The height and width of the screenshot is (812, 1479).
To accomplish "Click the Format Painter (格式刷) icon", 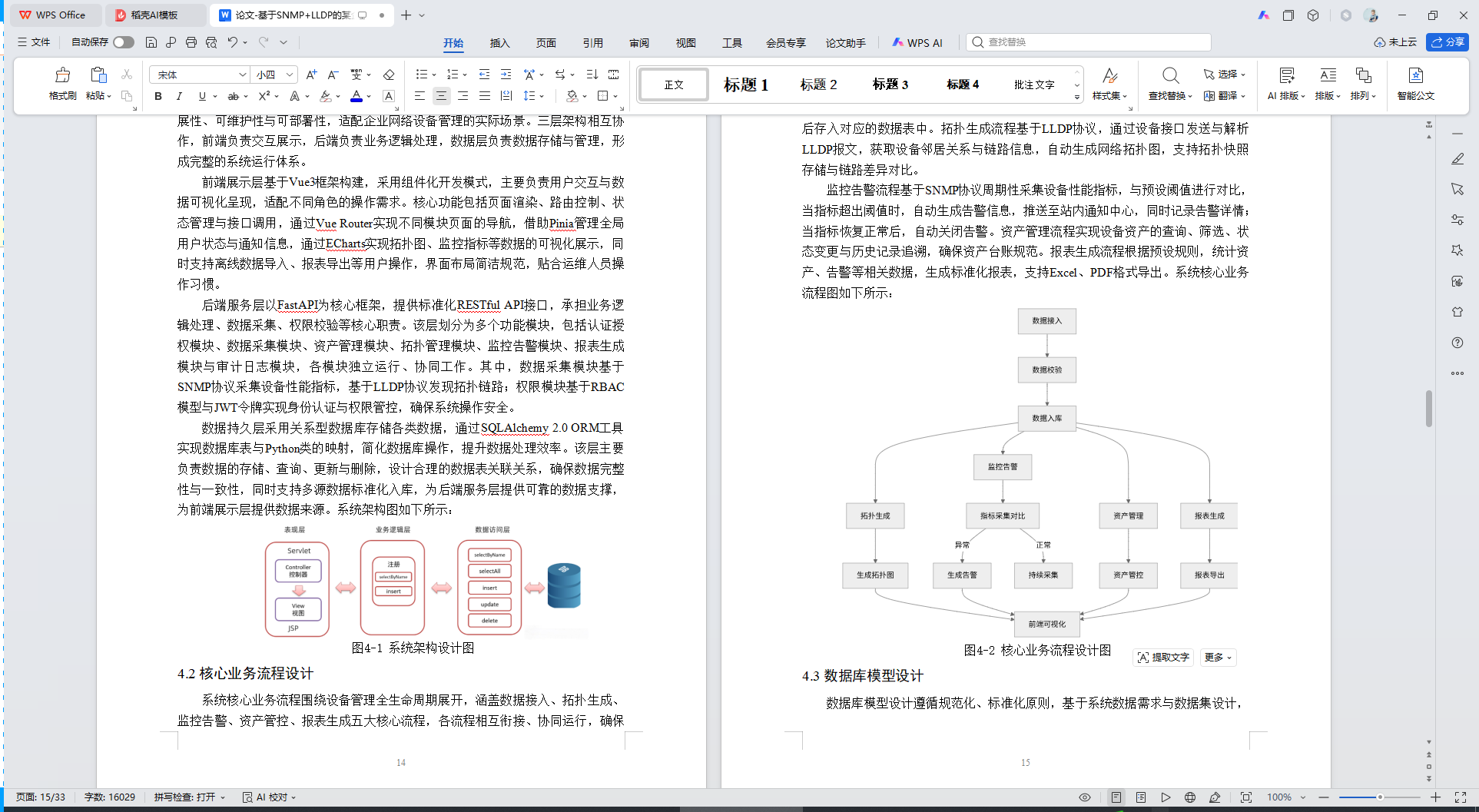I will [x=63, y=75].
